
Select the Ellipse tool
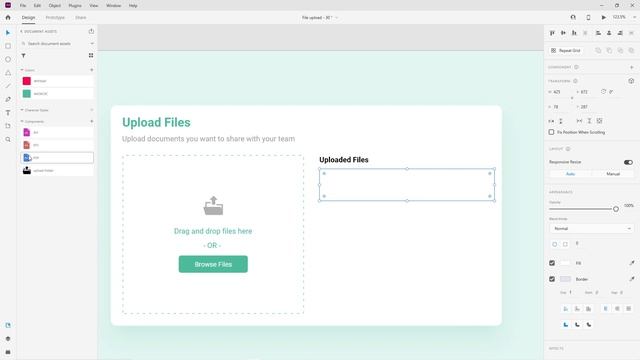click(x=8, y=60)
